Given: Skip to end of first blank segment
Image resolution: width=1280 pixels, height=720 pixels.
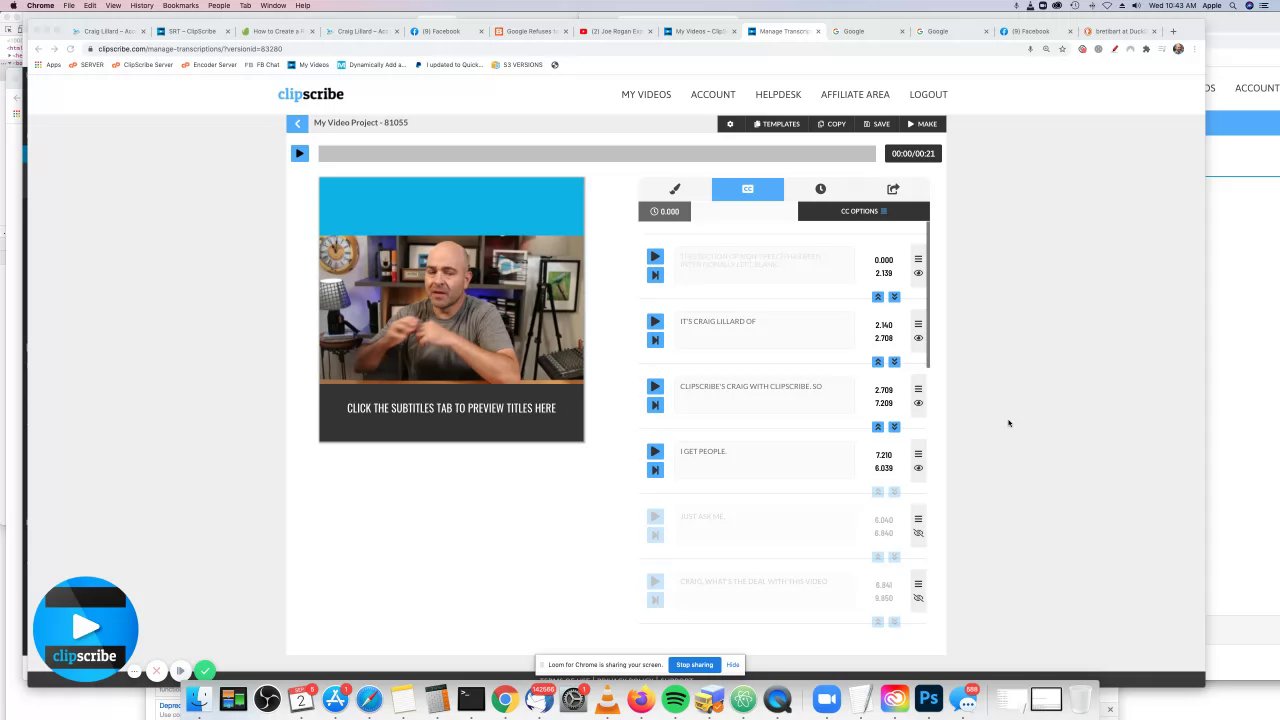Looking at the screenshot, I should (655, 275).
